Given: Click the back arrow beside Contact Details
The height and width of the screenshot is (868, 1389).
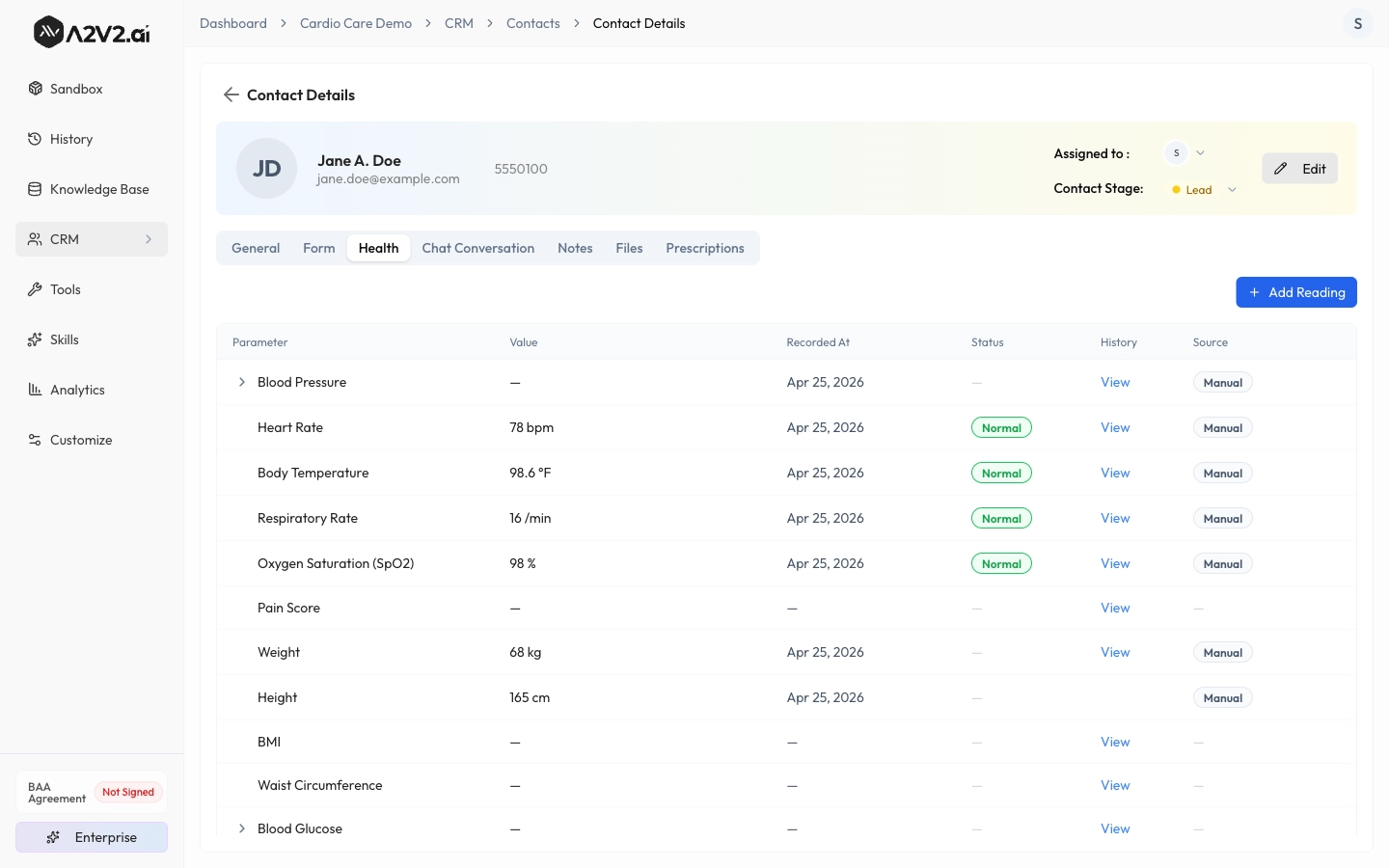Looking at the screenshot, I should click(231, 95).
